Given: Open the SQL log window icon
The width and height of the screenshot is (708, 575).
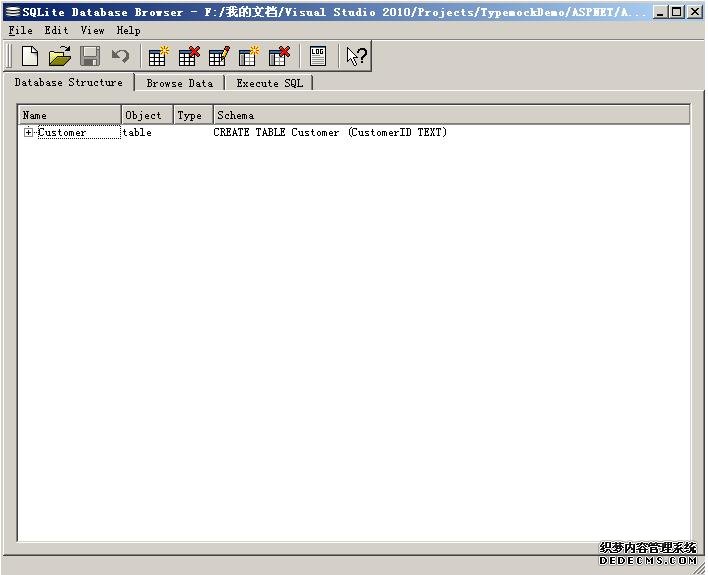Looking at the screenshot, I should [318, 57].
